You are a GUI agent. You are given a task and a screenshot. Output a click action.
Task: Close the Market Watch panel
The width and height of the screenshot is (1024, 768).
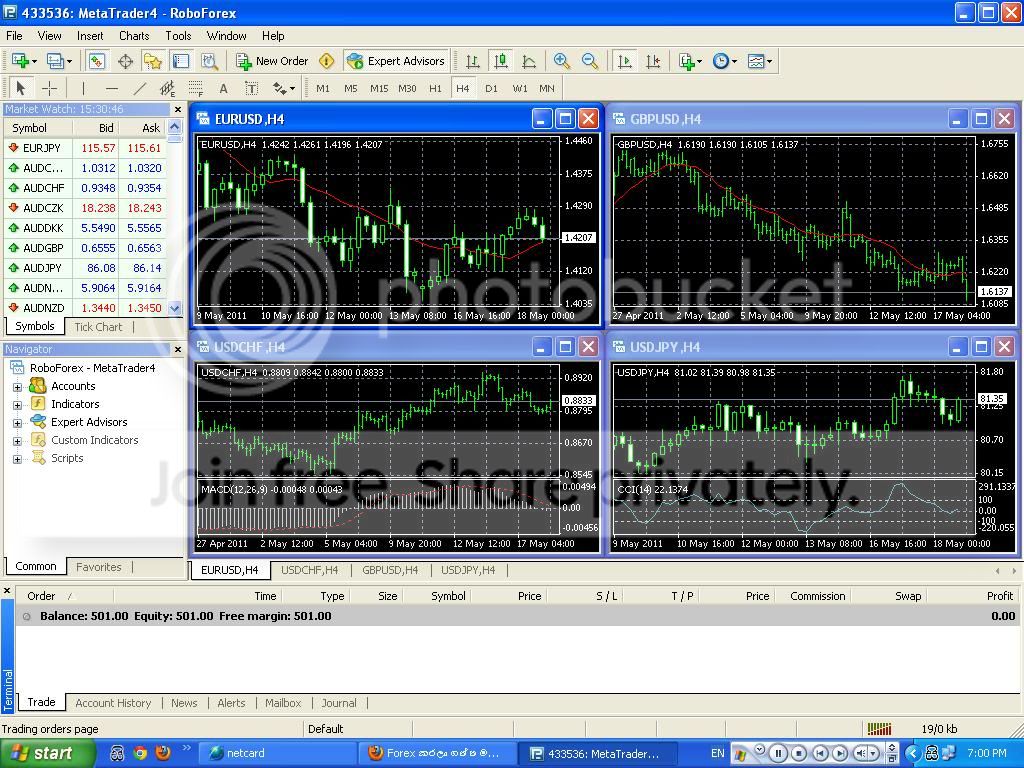pyautogui.click(x=178, y=110)
